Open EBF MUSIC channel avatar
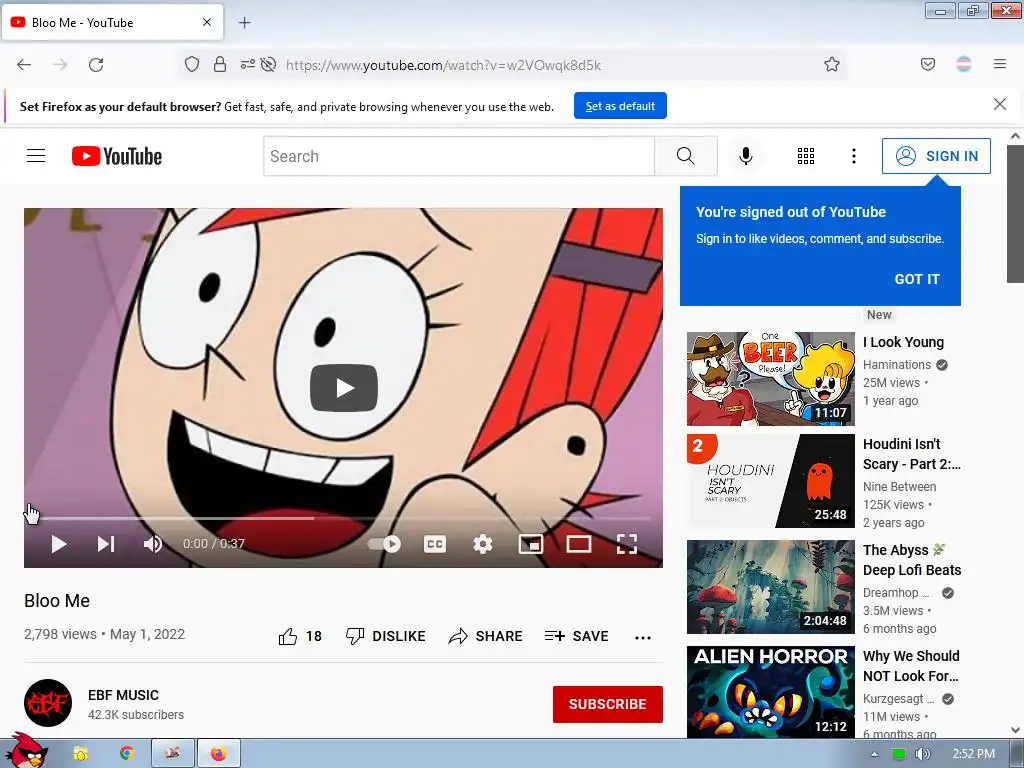 coord(48,703)
